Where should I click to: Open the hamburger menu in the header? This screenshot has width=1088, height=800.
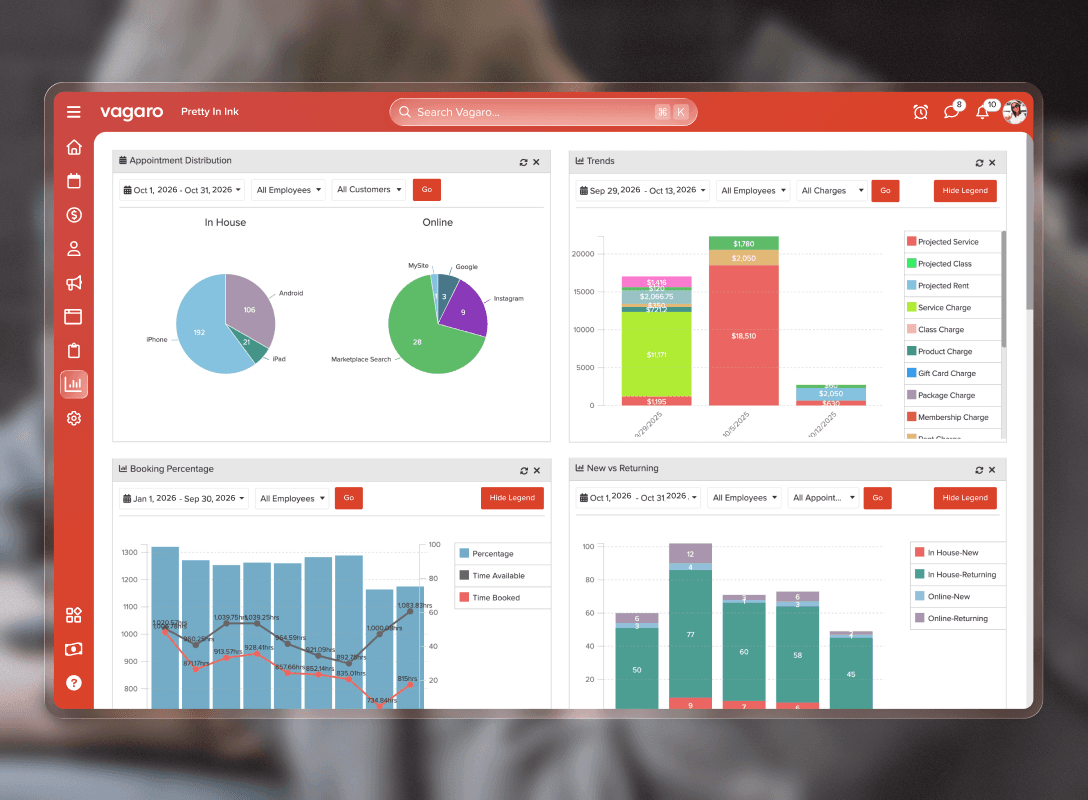pyautogui.click(x=74, y=112)
